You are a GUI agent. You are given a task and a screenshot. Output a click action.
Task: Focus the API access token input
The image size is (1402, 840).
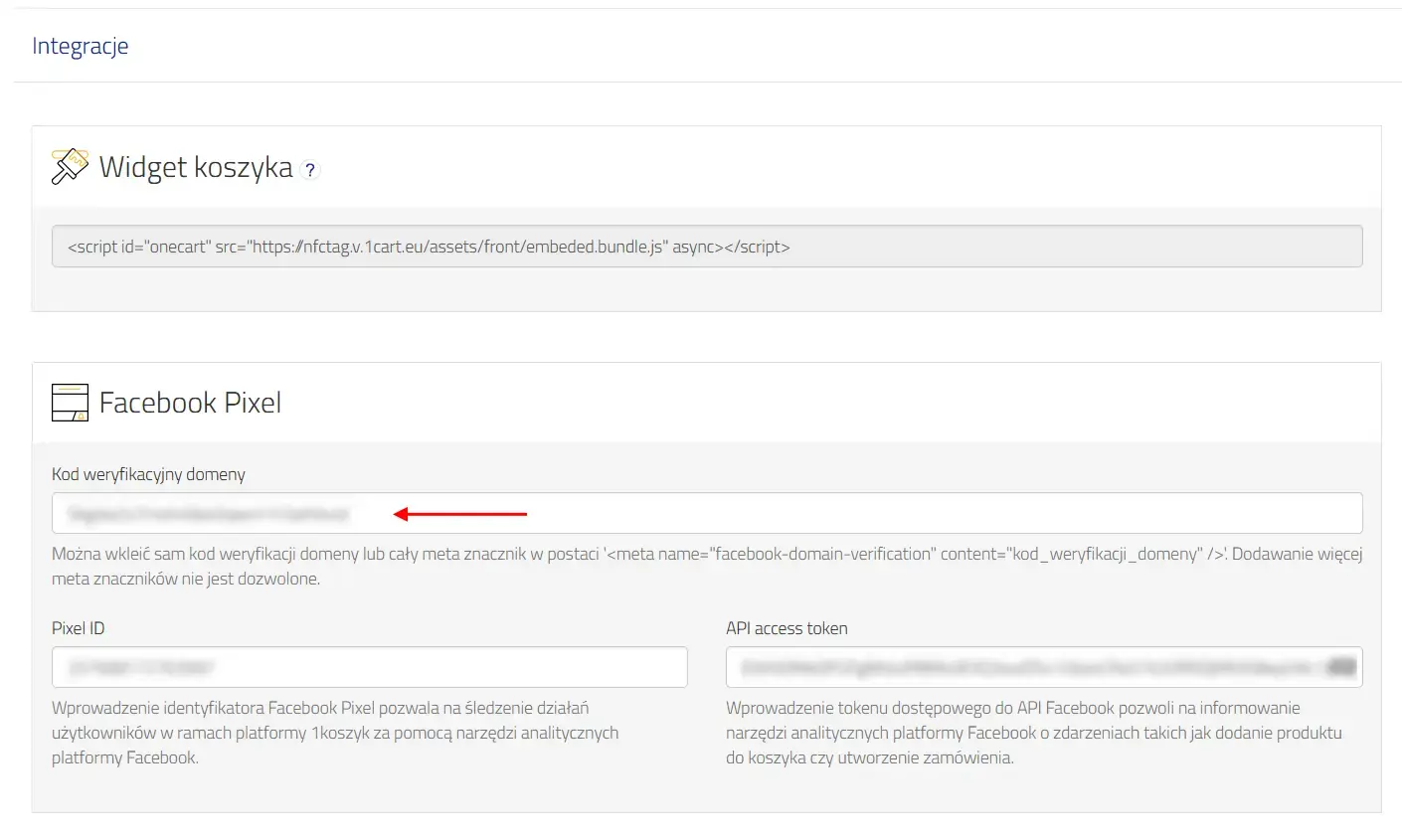coord(1044,667)
